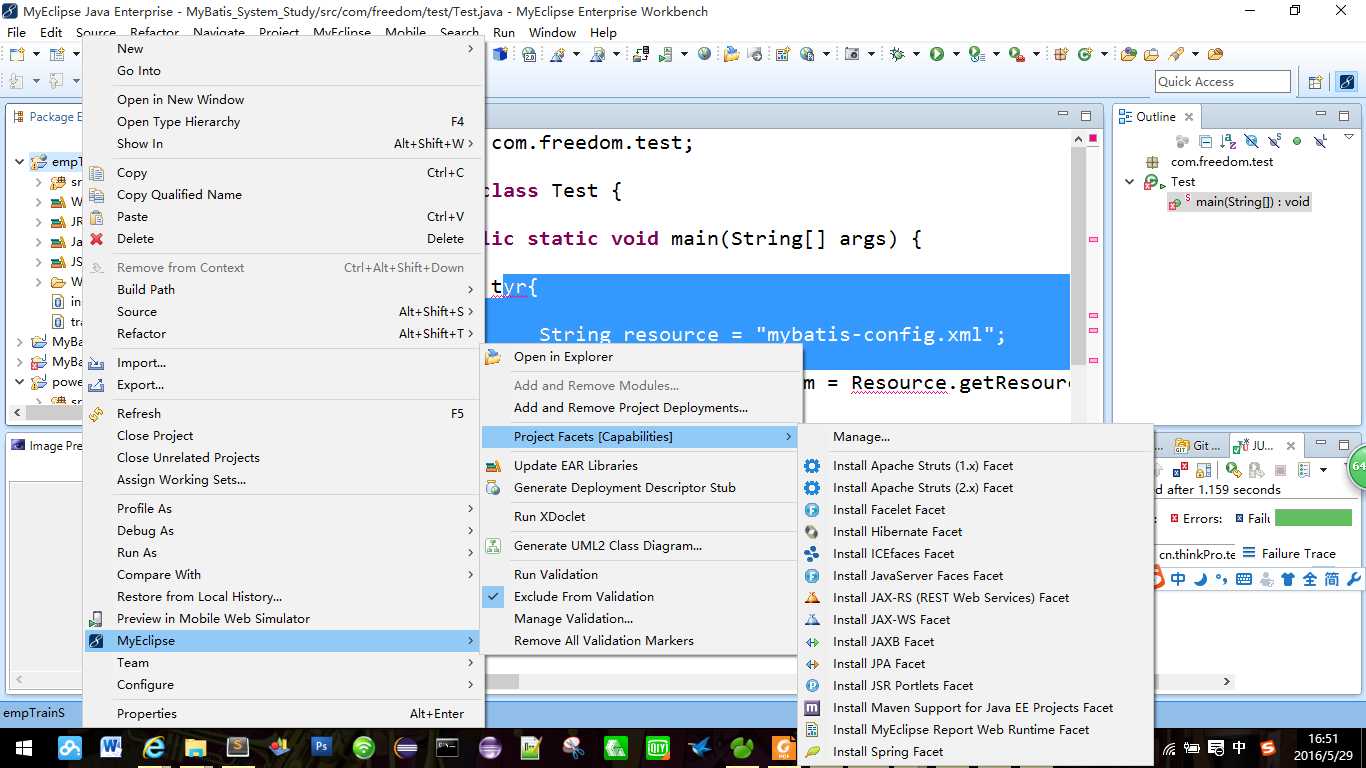Viewport: 1366px width, 768px height.
Task: Collapse the empT project tree node
Action: point(20,162)
